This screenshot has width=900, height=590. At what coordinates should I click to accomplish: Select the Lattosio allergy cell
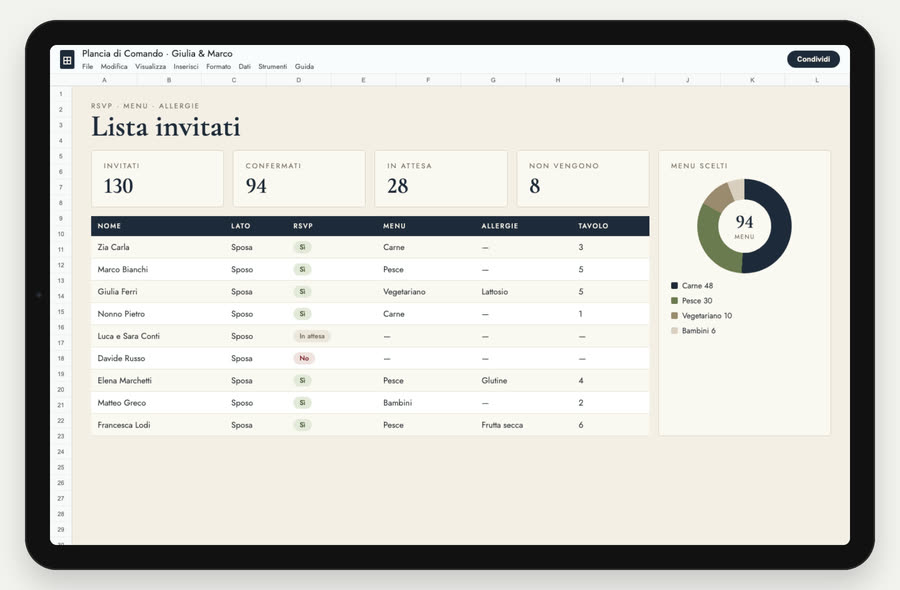click(x=494, y=292)
